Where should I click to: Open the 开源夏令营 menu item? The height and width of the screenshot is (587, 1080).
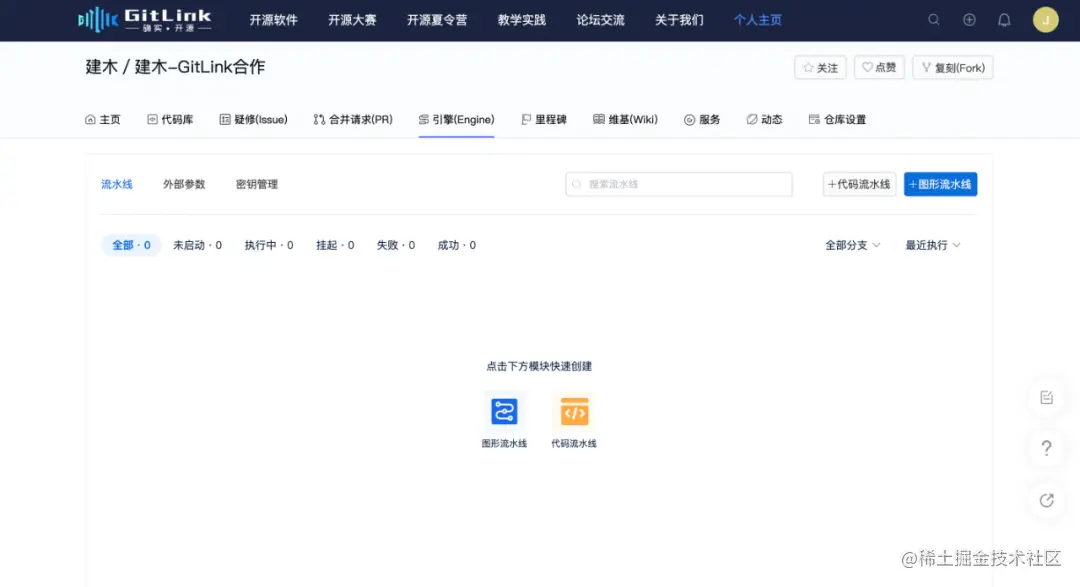436,19
